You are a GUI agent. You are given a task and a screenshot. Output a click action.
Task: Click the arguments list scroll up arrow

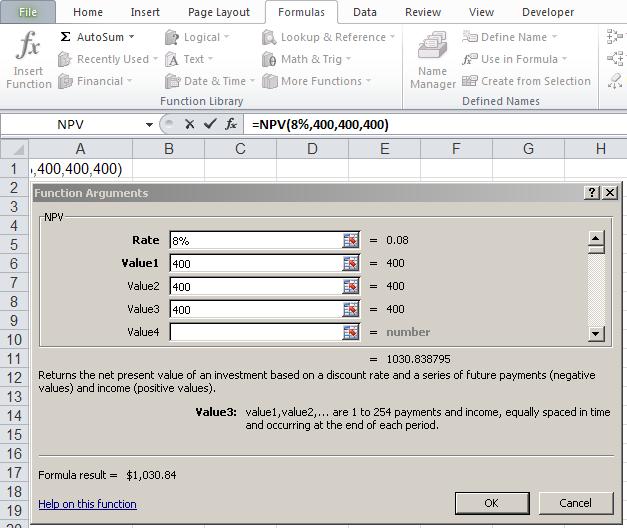596,239
